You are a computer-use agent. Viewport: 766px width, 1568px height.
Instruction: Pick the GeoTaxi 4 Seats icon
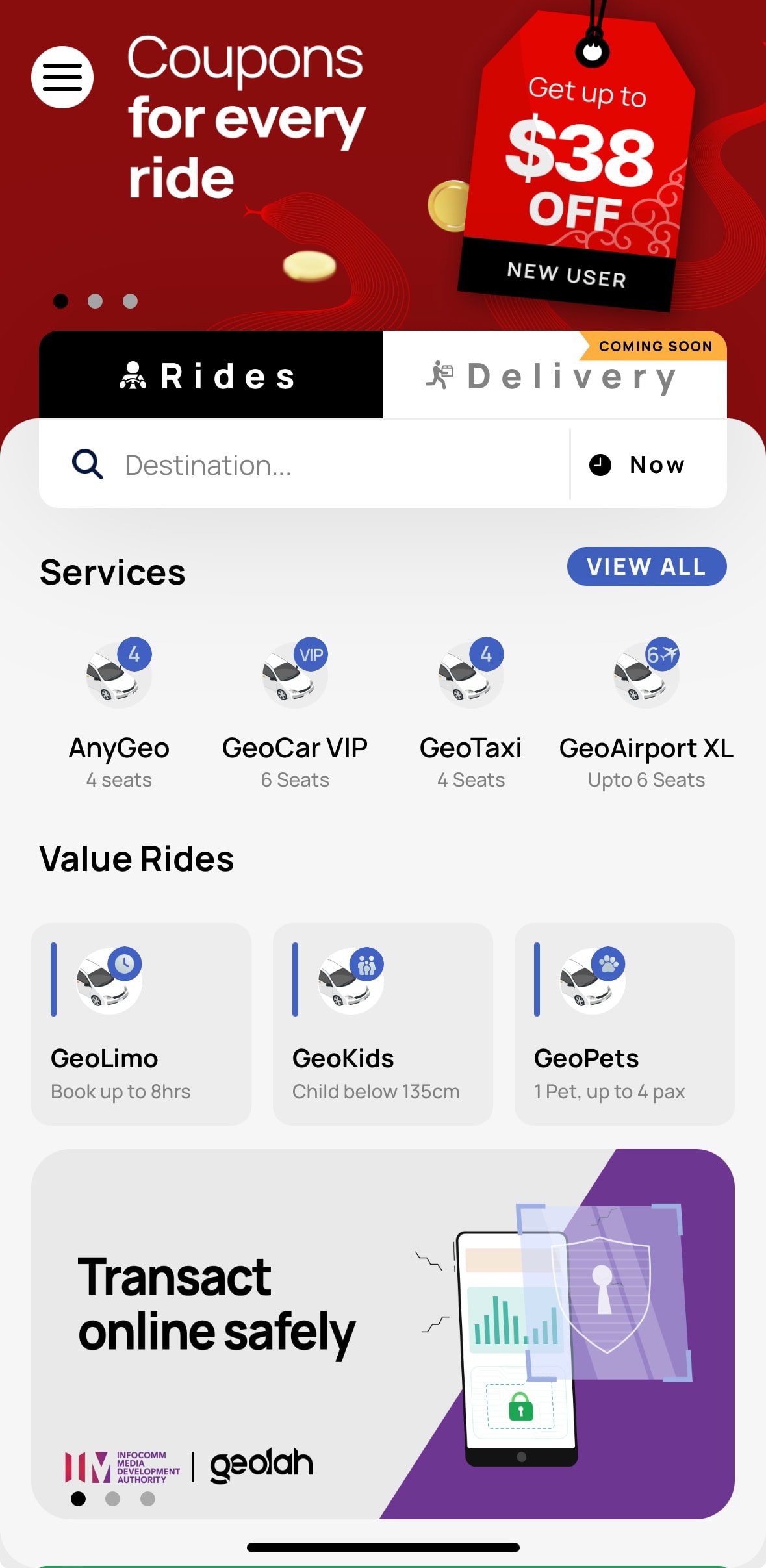(x=471, y=674)
